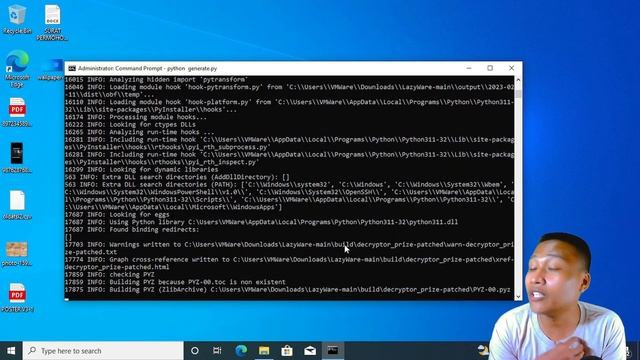
Task: Click 'Analyzing run-time hooks ...' line
Action: tap(139, 132)
